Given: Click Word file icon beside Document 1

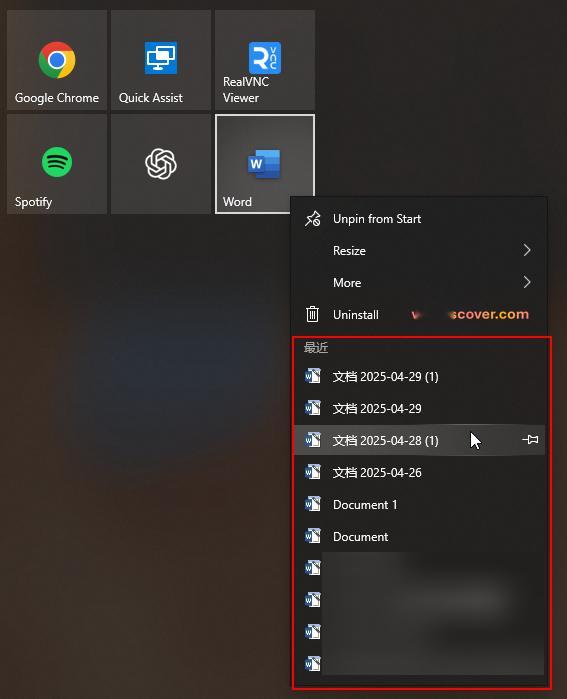Looking at the screenshot, I should (x=312, y=504).
